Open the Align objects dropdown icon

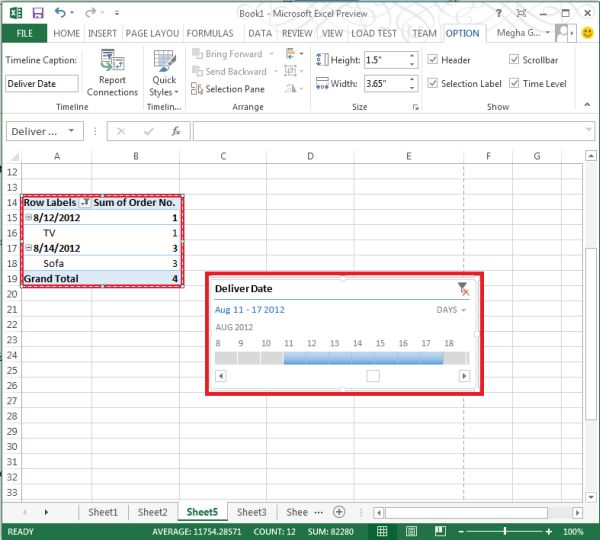point(294,54)
